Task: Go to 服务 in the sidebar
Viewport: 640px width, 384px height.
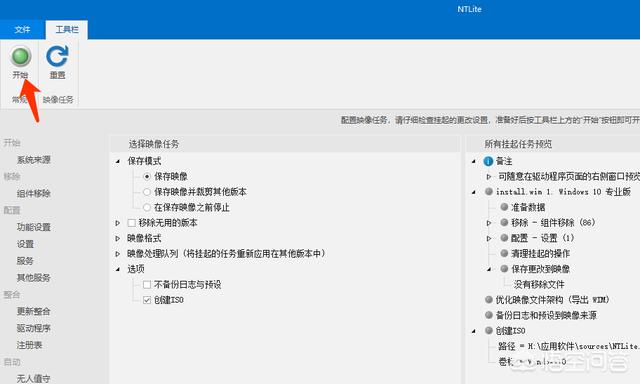Action: (25, 261)
